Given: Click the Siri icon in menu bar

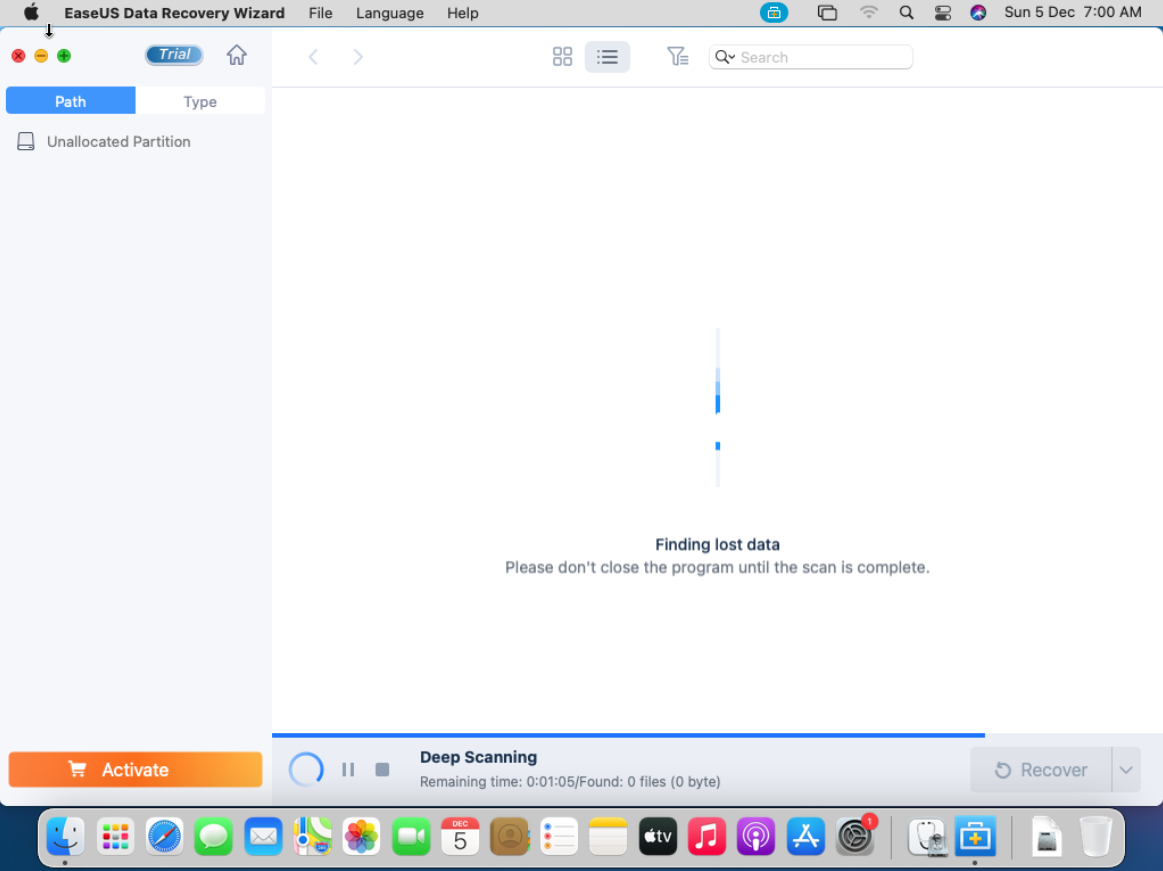Looking at the screenshot, I should [x=978, y=13].
